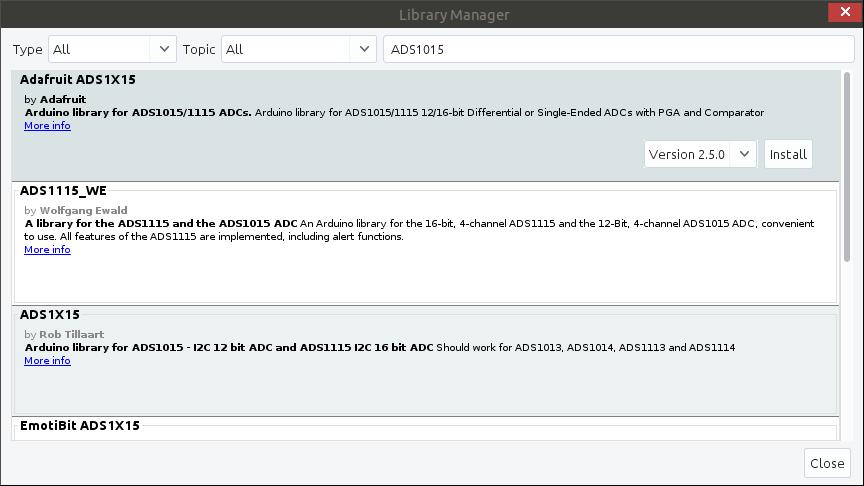Select the EmotiBit ADS1X15 library entry
864x486 pixels.
pyautogui.click(x=80, y=425)
